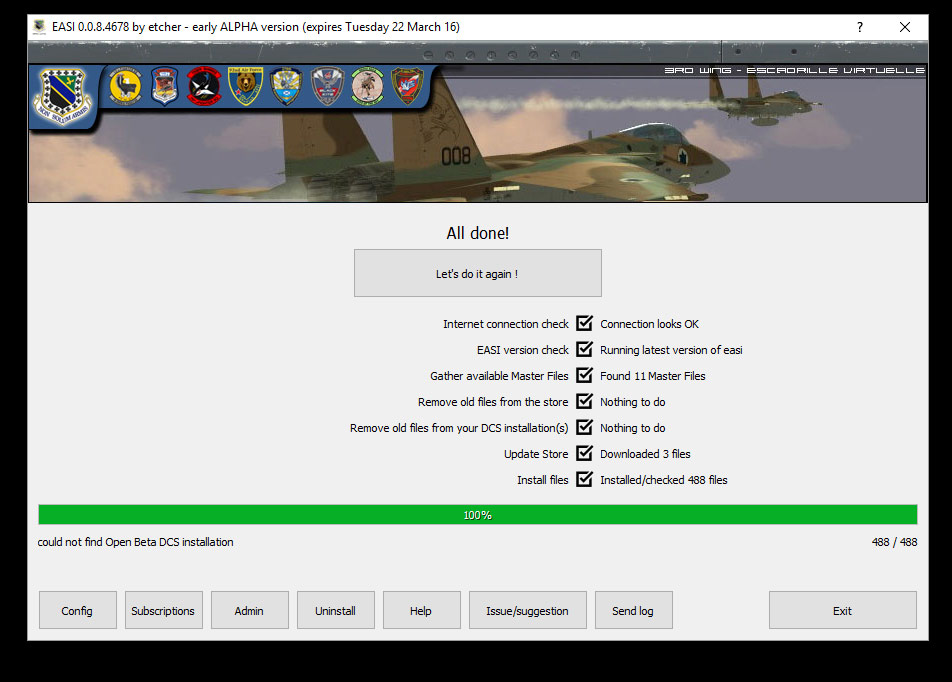The height and width of the screenshot is (682, 952).
Task: Open the Subscriptions dialog
Action: click(x=163, y=610)
